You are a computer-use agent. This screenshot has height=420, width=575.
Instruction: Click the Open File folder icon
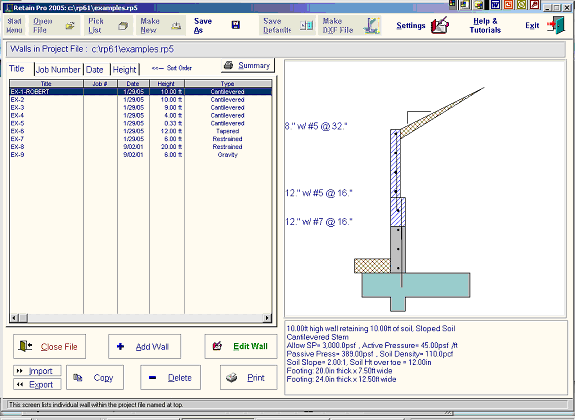click(70, 26)
